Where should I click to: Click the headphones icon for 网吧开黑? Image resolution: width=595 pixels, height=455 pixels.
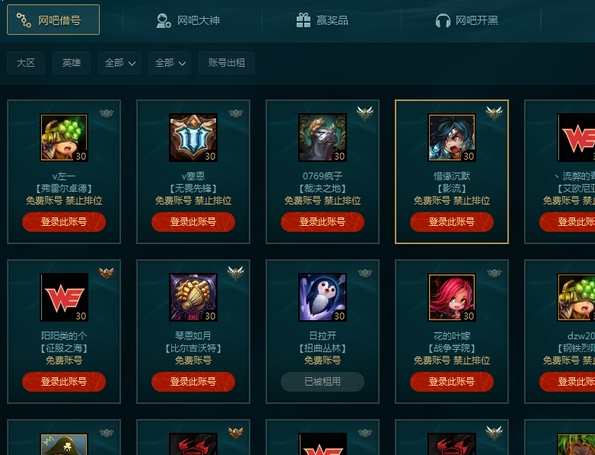pos(442,20)
